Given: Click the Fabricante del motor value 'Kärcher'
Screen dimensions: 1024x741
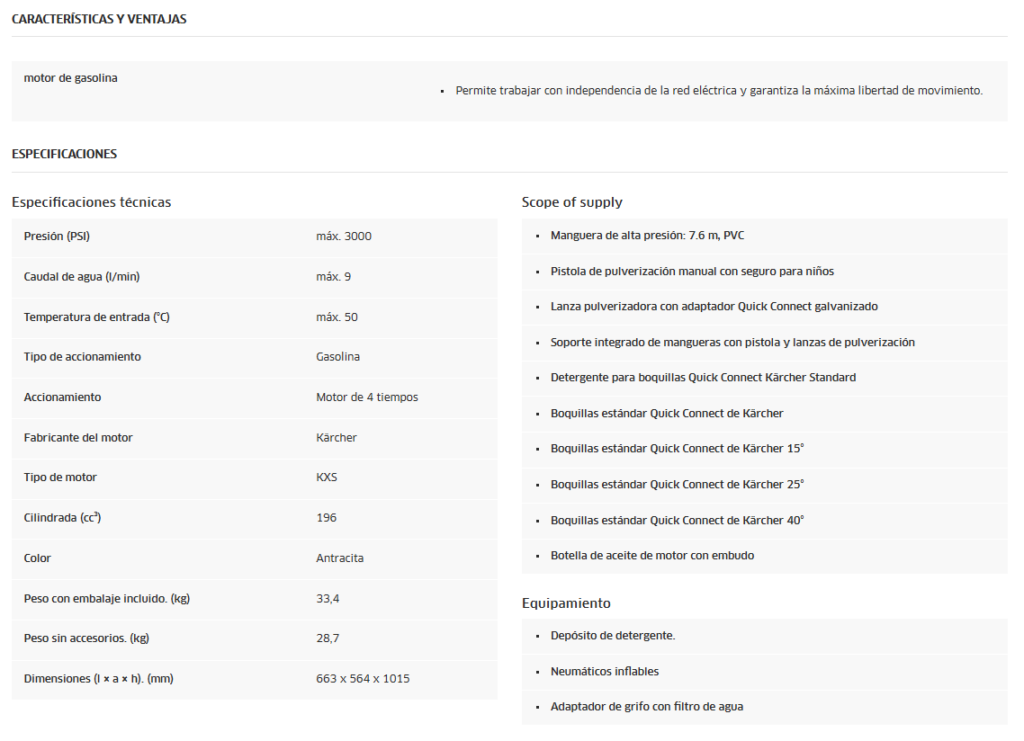Looking at the screenshot, I should click(x=336, y=437).
